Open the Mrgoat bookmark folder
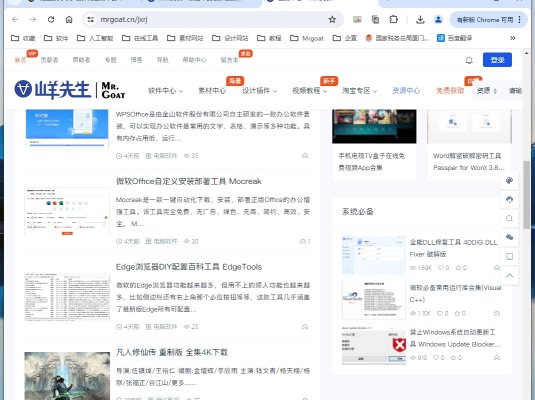Viewport: 535px width, 400px height. [307, 38]
